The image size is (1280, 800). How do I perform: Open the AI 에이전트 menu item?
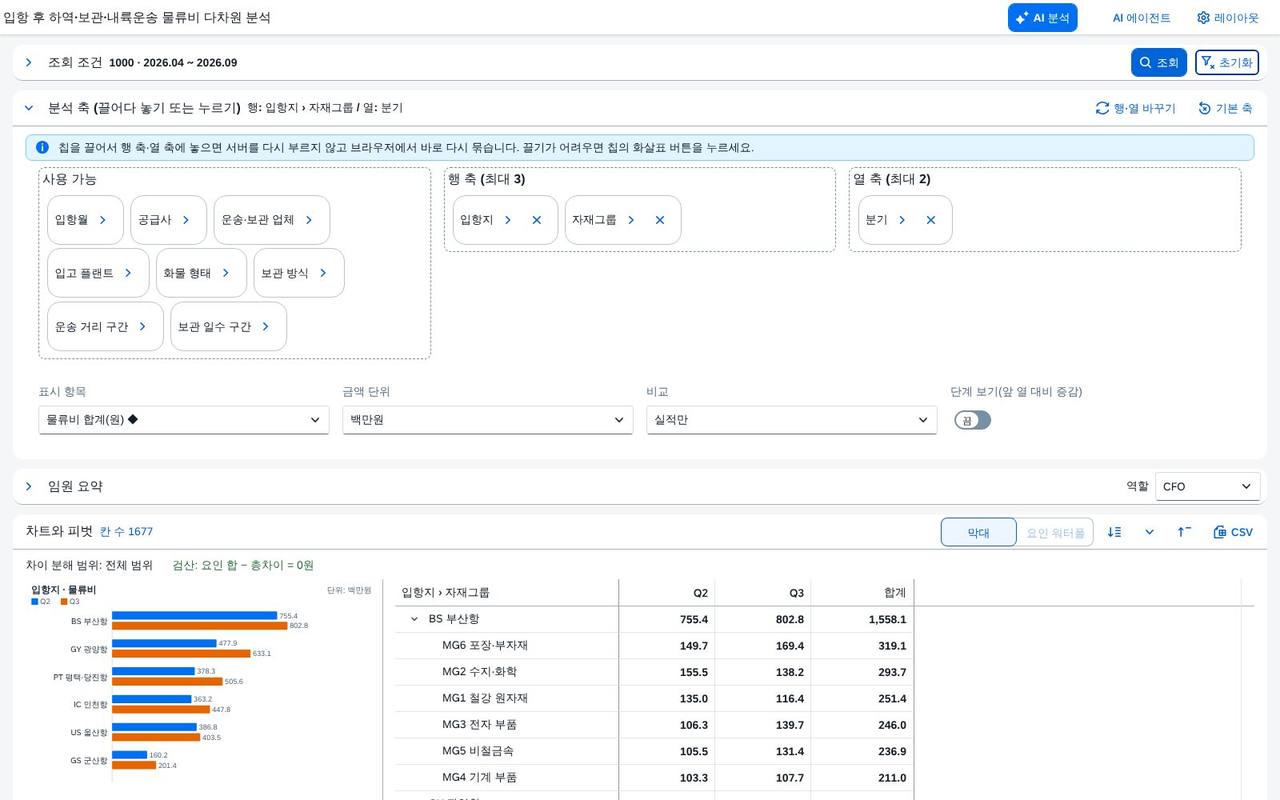point(1141,18)
